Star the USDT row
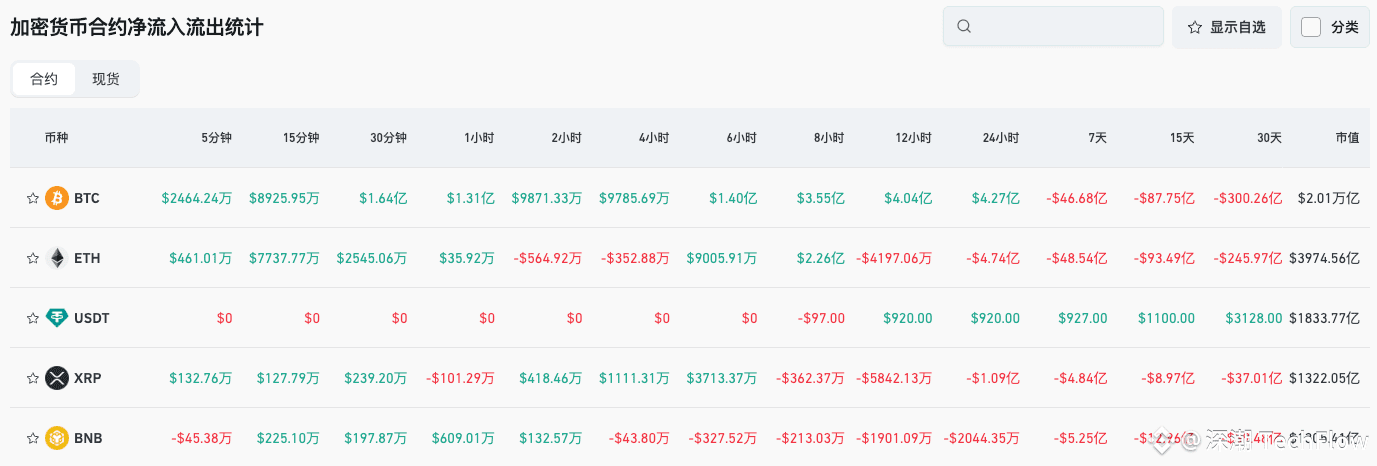Viewport: 1377px width, 466px height. pyautogui.click(x=33, y=319)
